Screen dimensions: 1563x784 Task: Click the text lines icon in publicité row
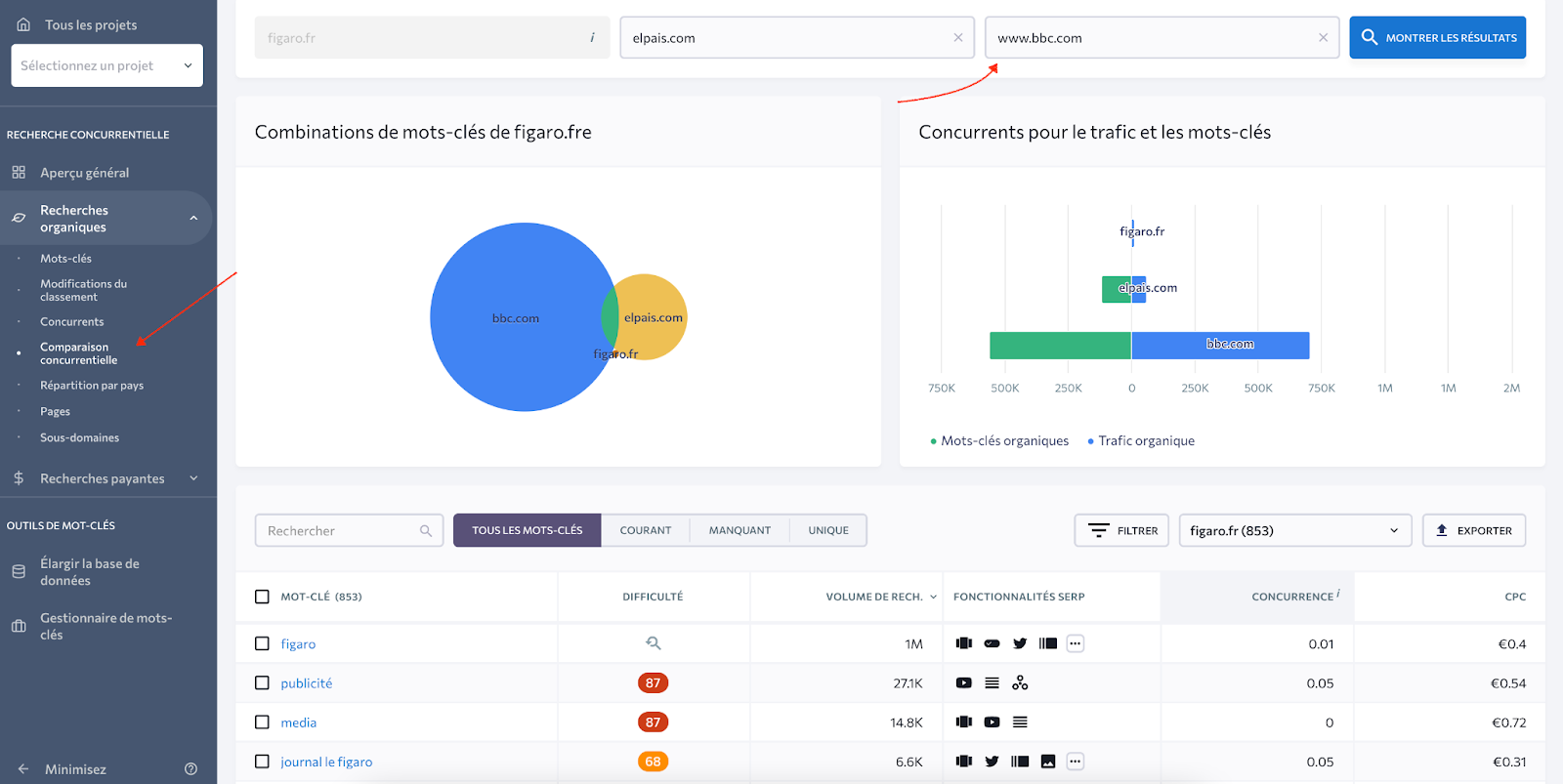click(x=992, y=682)
